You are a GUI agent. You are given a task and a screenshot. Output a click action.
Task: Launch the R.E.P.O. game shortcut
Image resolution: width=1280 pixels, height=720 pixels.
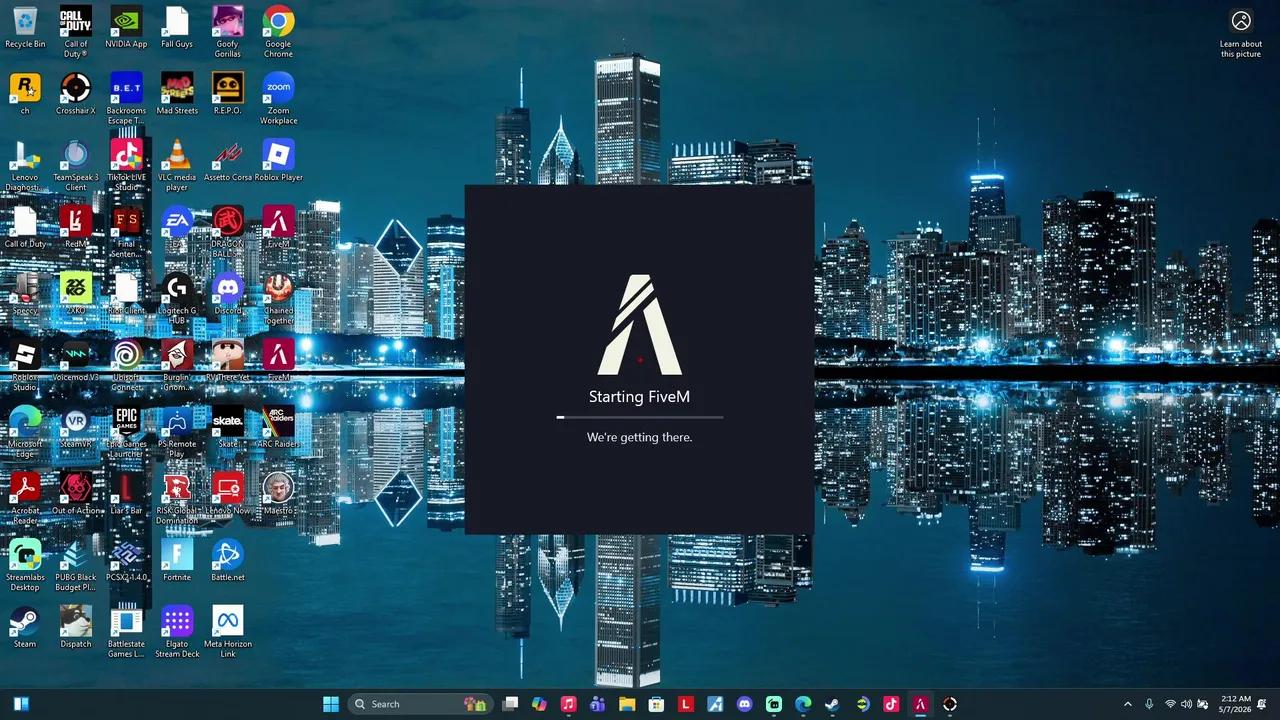click(227, 94)
